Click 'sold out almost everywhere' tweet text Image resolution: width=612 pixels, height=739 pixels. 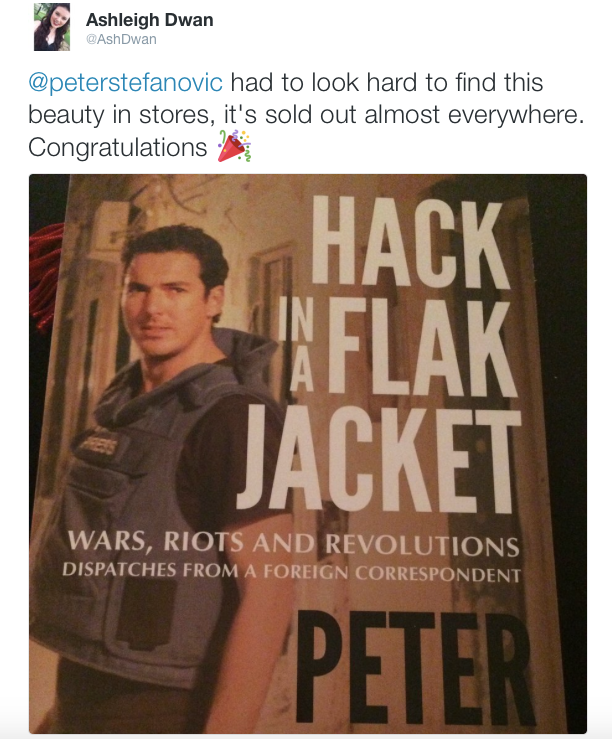[x=424, y=115]
